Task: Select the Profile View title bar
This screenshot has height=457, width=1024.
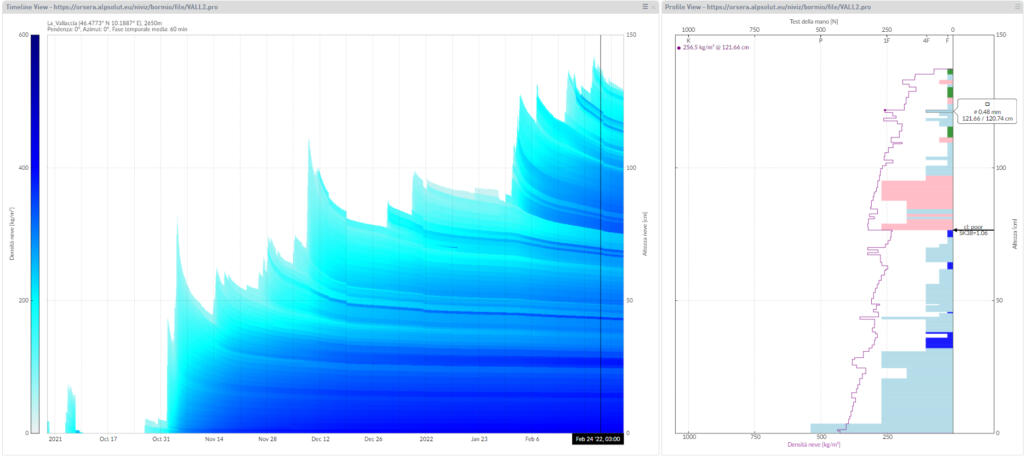Action: pos(800,6)
